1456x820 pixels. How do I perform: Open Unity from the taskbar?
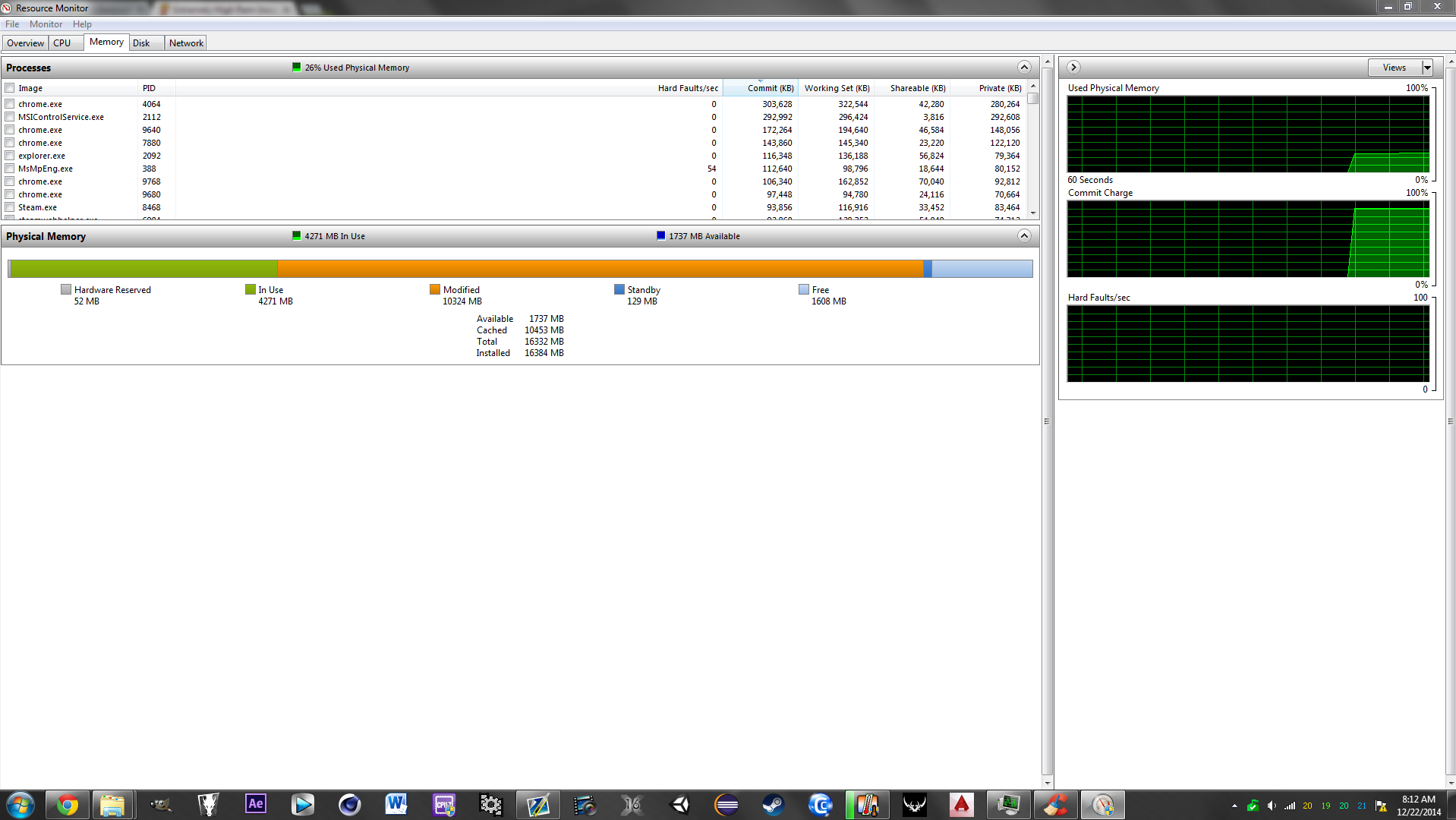click(679, 805)
